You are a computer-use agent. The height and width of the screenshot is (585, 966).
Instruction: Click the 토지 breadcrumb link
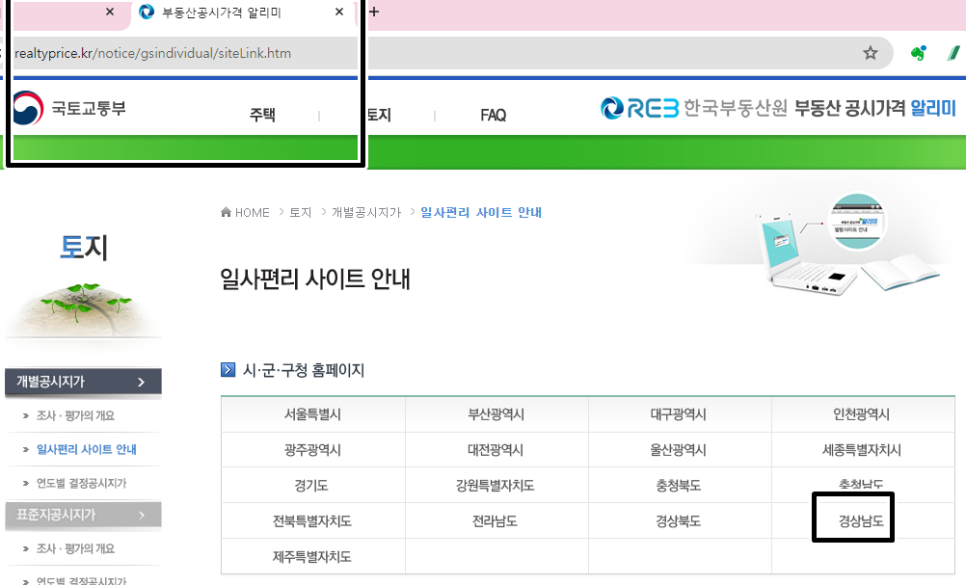click(300, 212)
